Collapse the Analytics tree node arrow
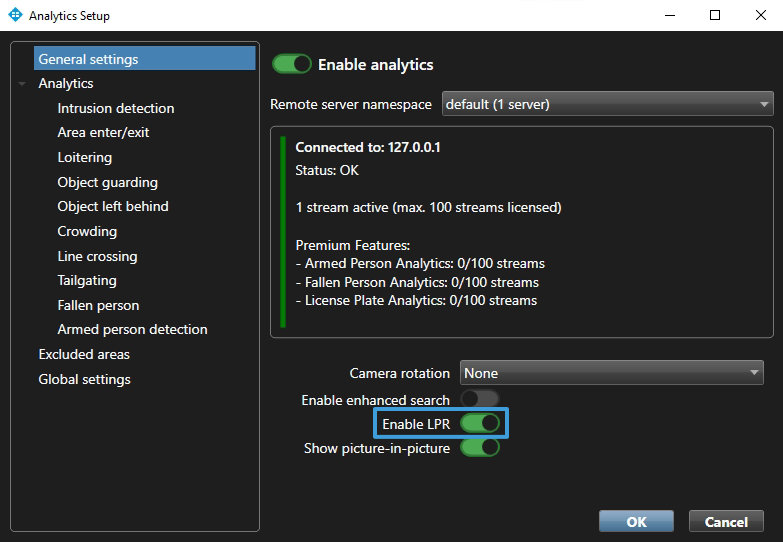 pyautogui.click(x=22, y=83)
